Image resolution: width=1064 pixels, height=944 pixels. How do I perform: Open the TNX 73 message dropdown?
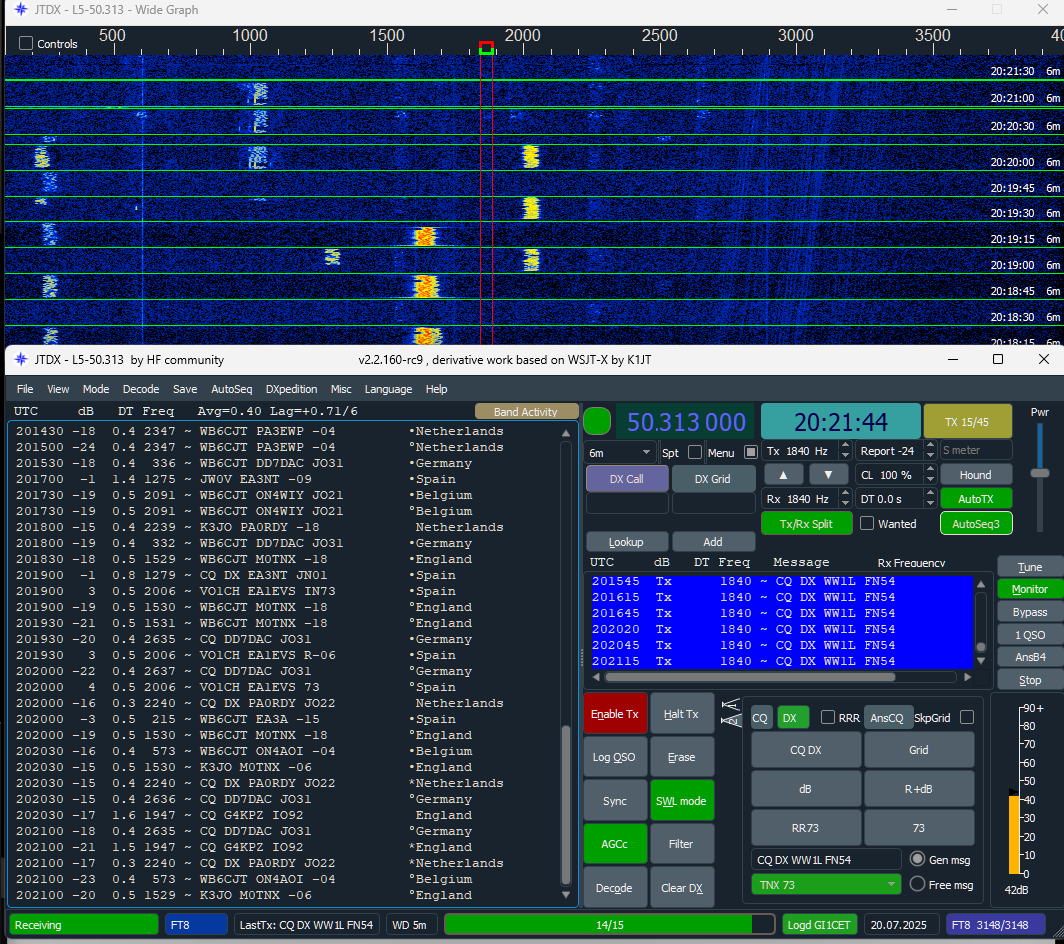(x=825, y=884)
